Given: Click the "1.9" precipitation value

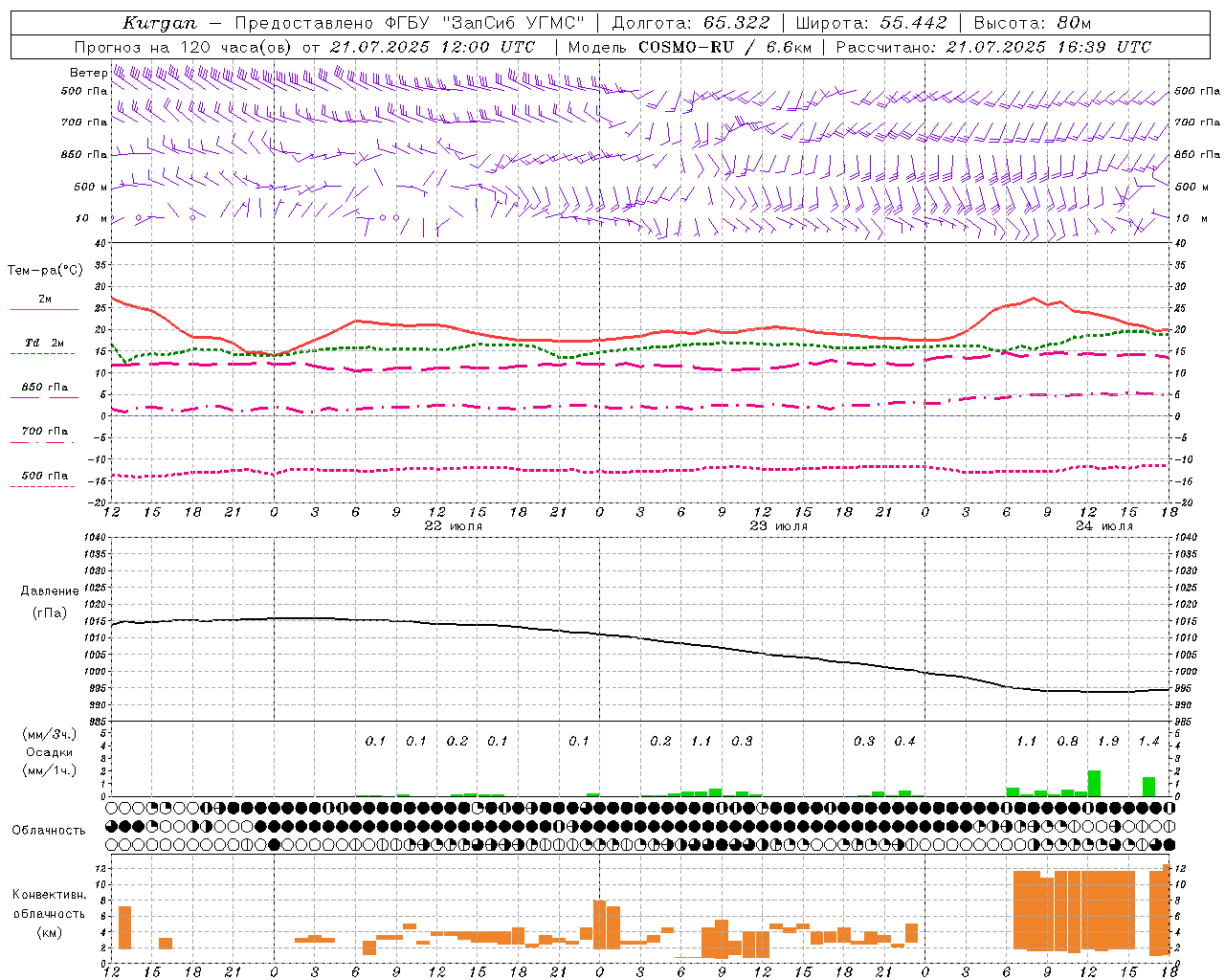Looking at the screenshot, I should [1108, 742].
